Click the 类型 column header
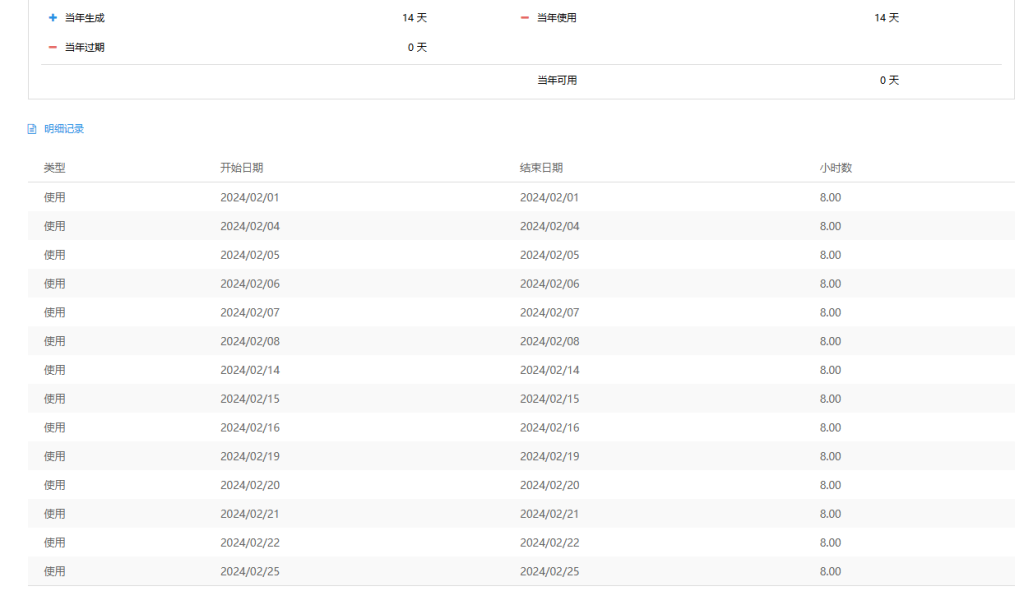The height and width of the screenshot is (591, 1024). point(55,168)
